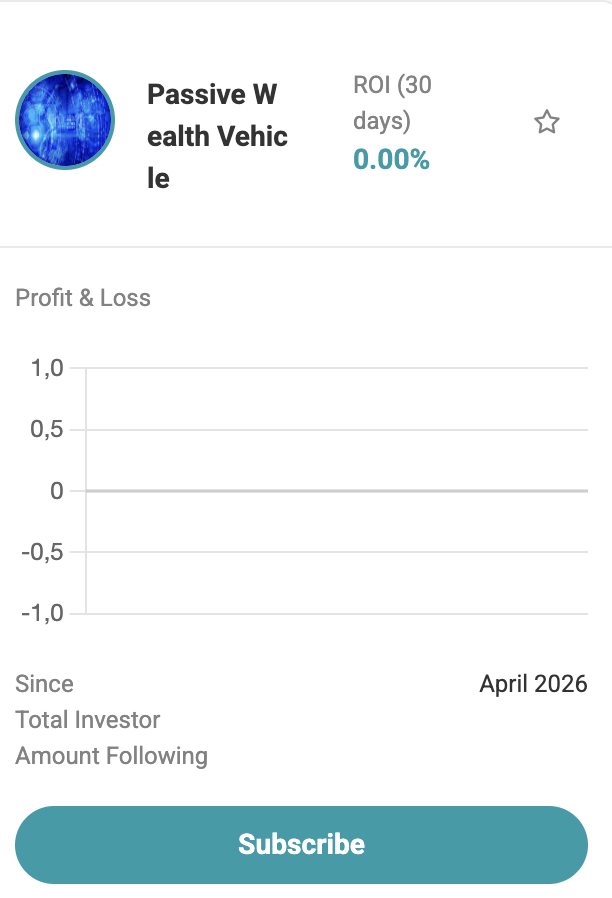
Task: Click the Profit & Loss heading
Action: (x=83, y=298)
